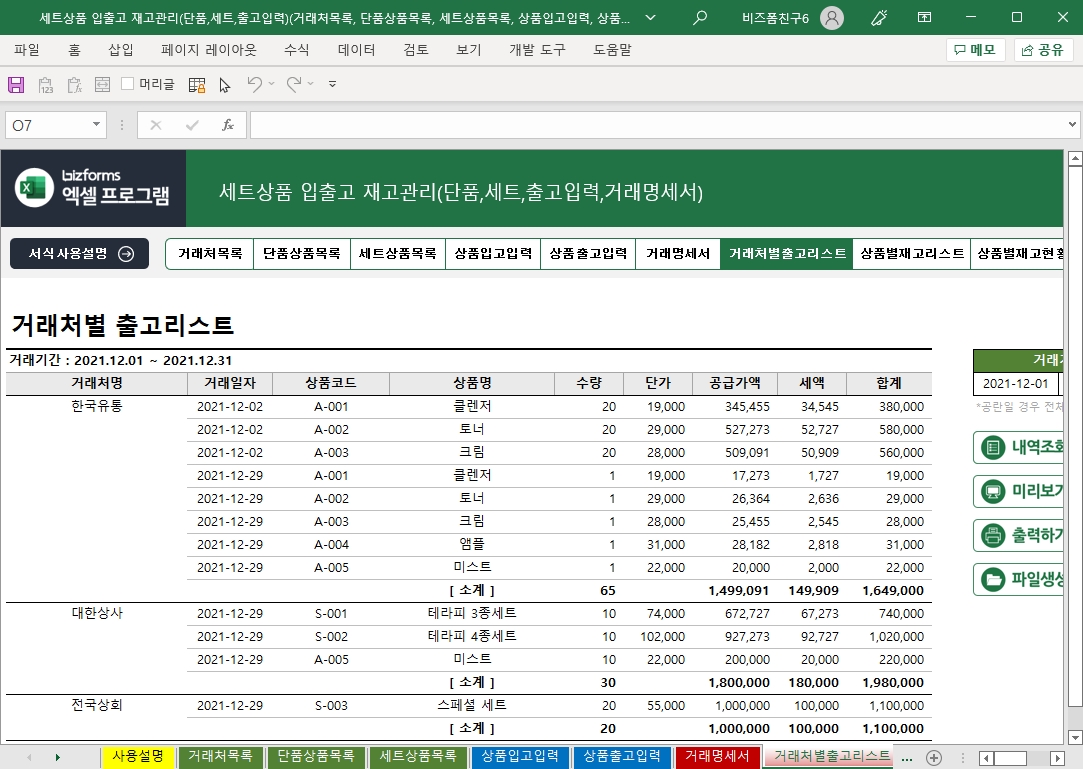Open the 거래명세서 navigation button
Viewport: 1083px width, 769px height.
pos(677,254)
